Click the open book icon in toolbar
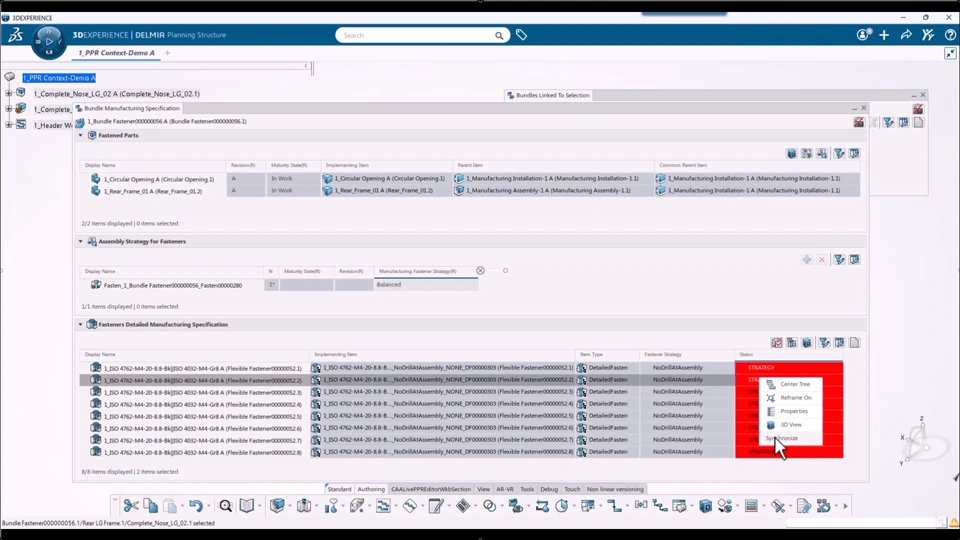This screenshot has height=540, width=960. click(x=246, y=506)
